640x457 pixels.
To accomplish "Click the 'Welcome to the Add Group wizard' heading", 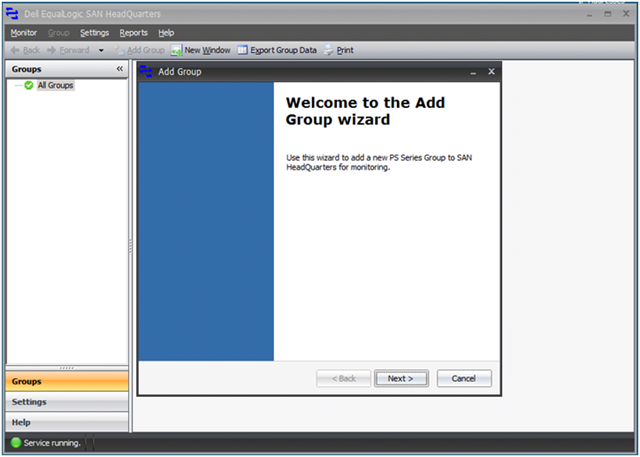I will [x=365, y=111].
